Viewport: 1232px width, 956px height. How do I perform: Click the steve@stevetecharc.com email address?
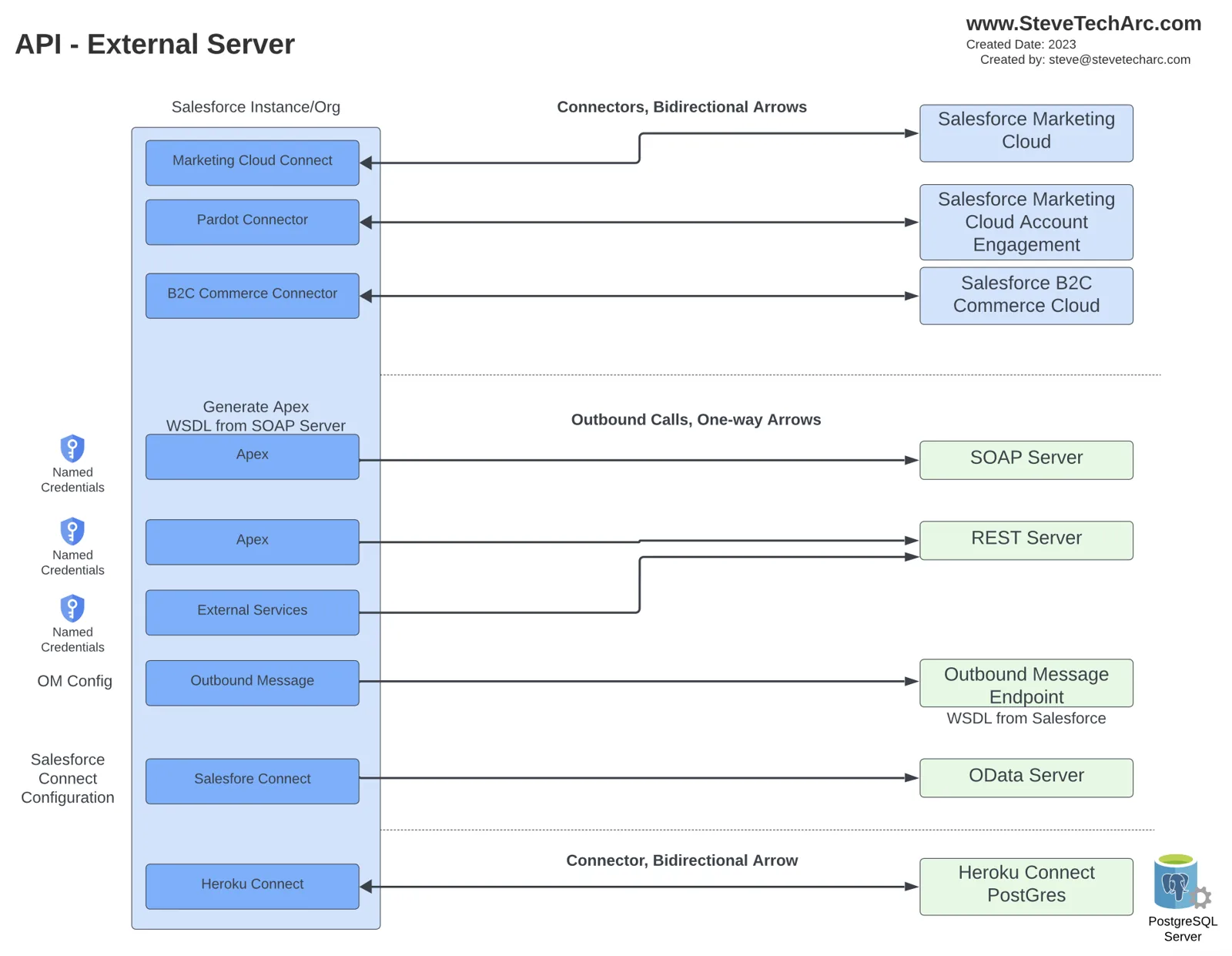pyautogui.click(x=1119, y=60)
